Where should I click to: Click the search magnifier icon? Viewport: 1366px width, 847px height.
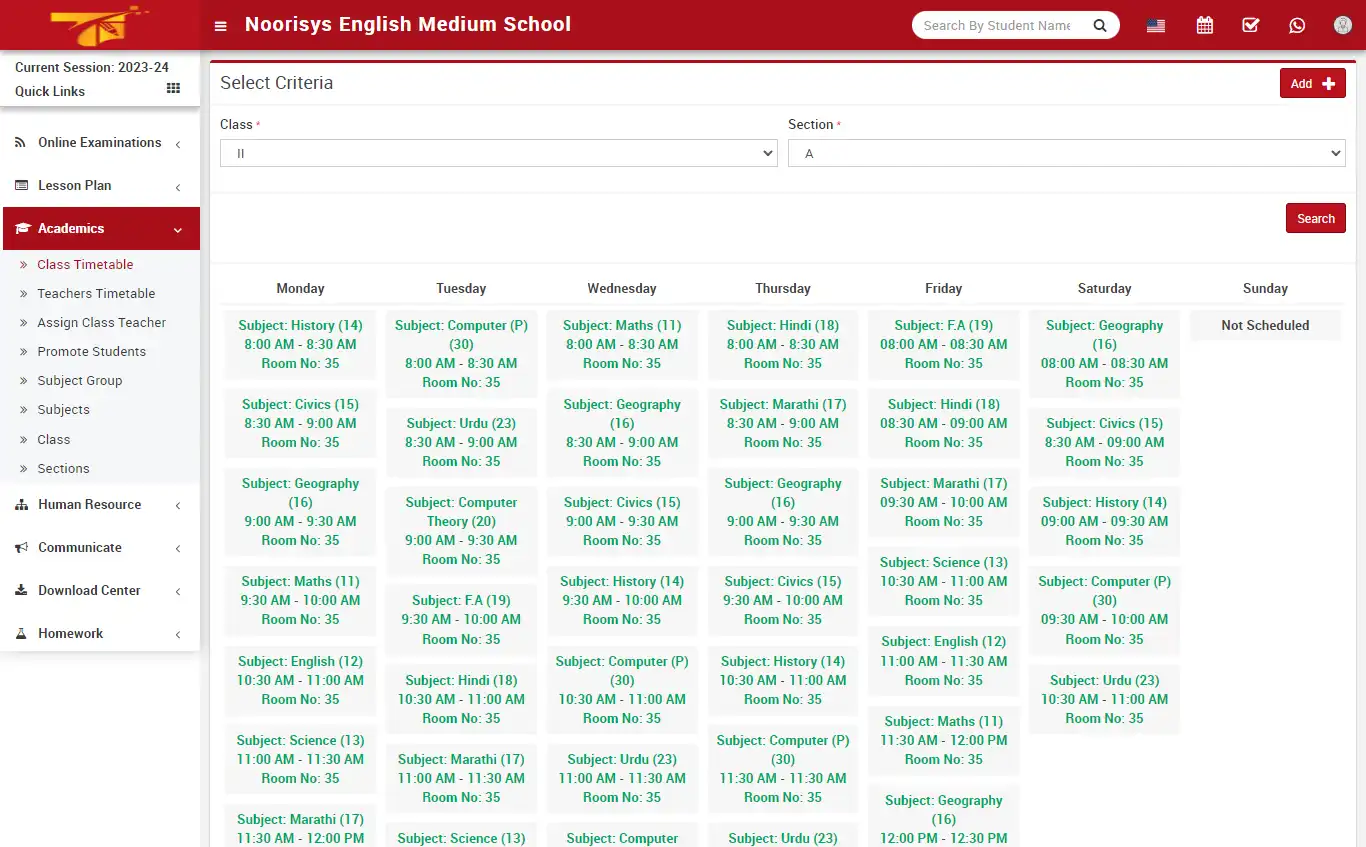tap(1100, 24)
